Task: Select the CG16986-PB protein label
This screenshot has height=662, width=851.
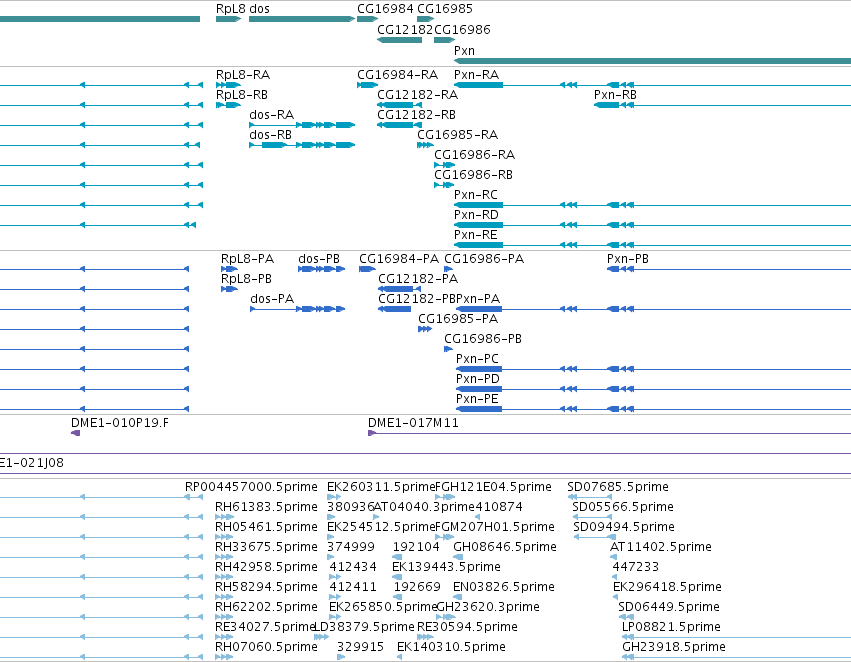Action: (482, 339)
